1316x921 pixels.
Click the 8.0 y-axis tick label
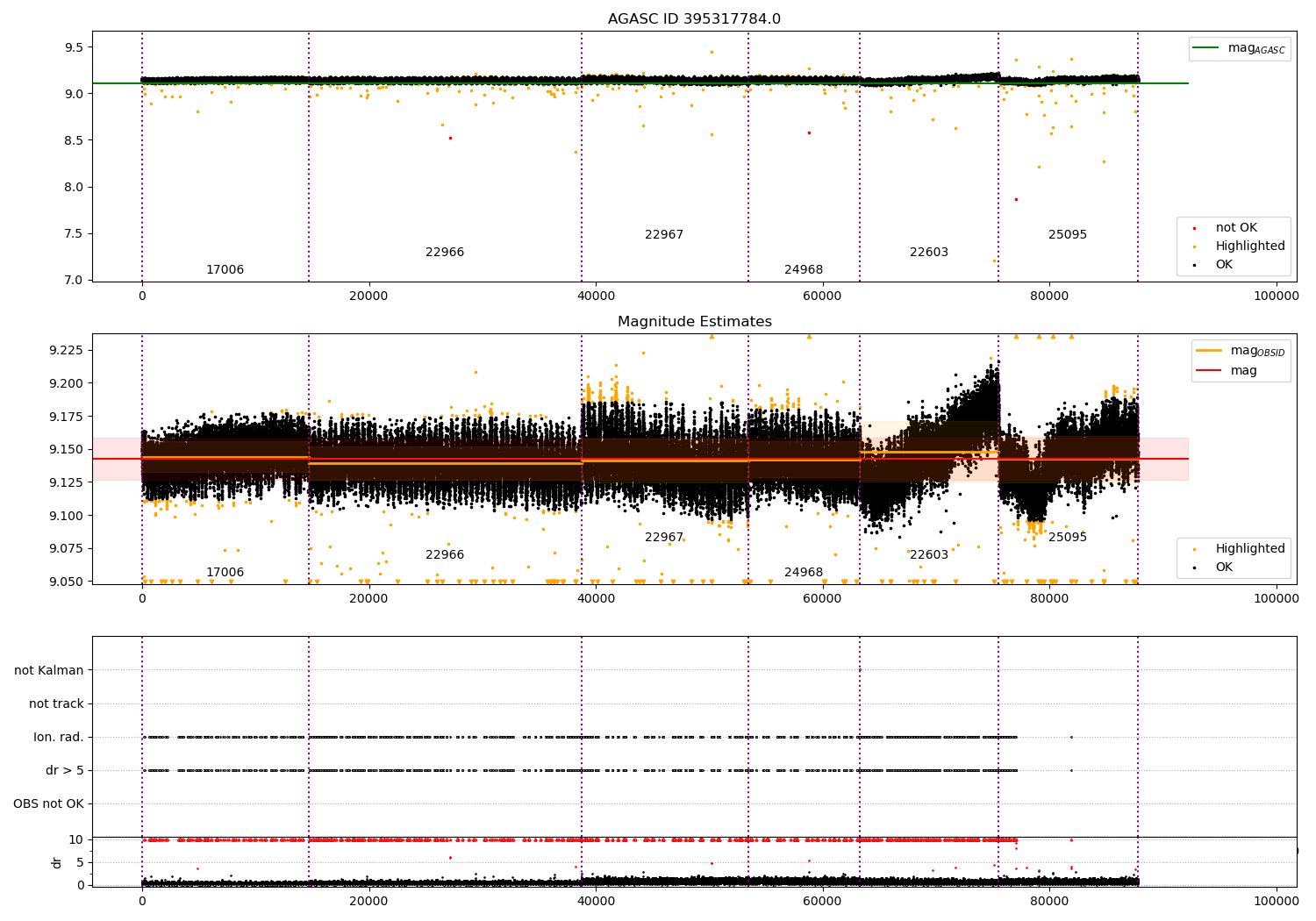point(75,187)
